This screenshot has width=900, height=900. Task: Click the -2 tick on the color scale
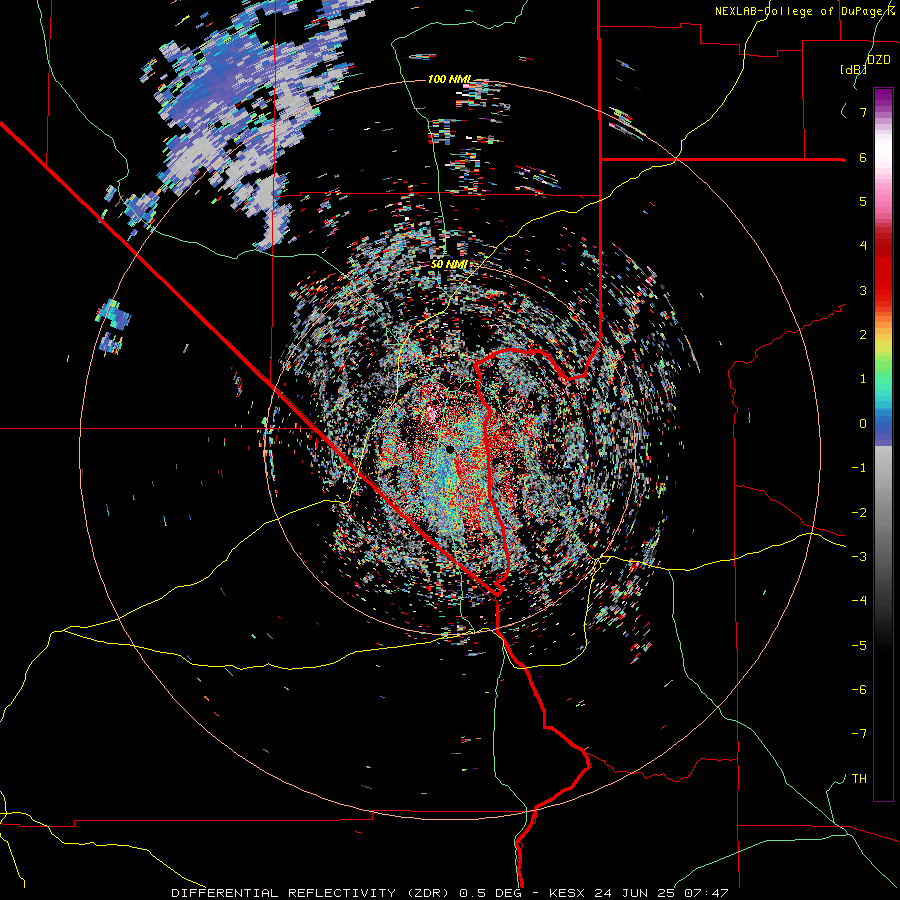click(x=859, y=513)
